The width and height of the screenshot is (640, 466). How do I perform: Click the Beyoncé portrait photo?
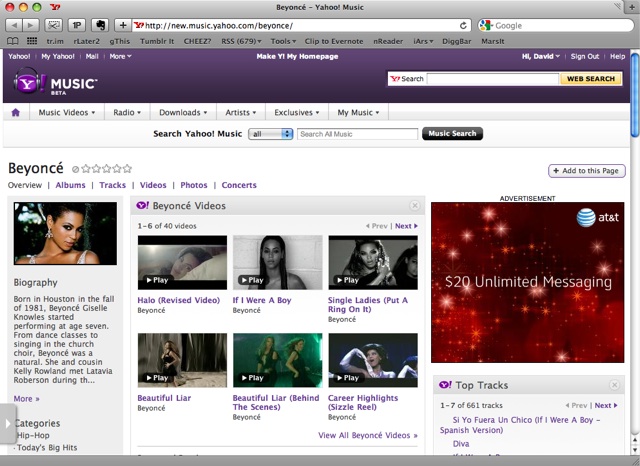(x=65, y=233)
